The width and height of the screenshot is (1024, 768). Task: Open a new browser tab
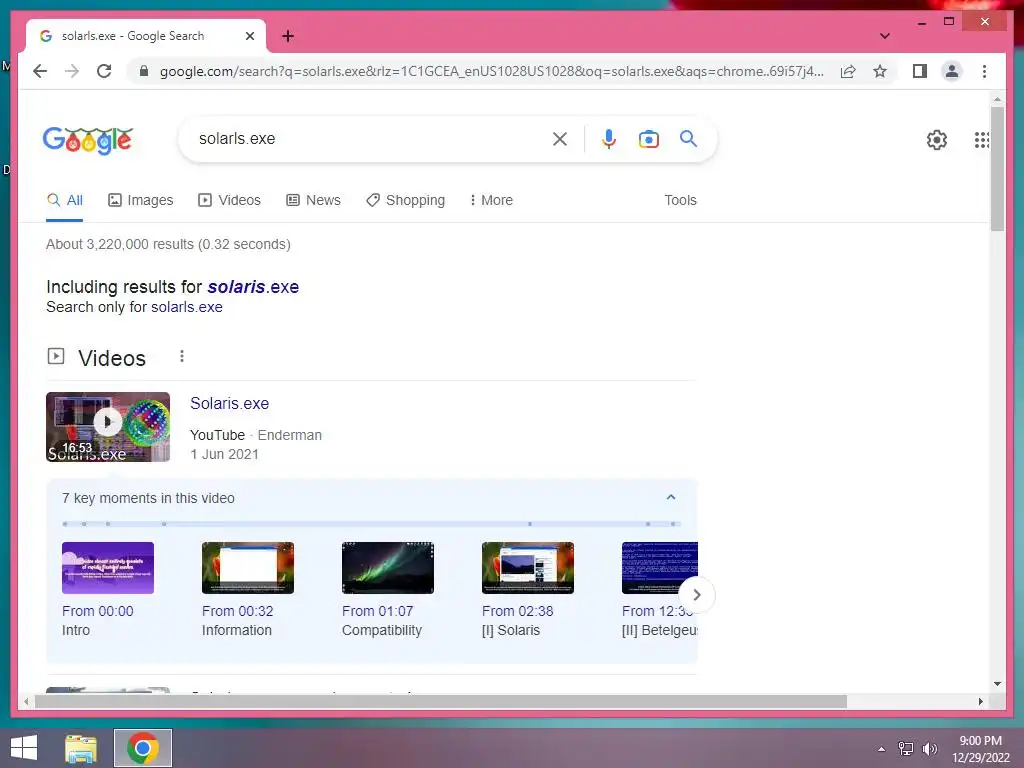coord(288,36)
